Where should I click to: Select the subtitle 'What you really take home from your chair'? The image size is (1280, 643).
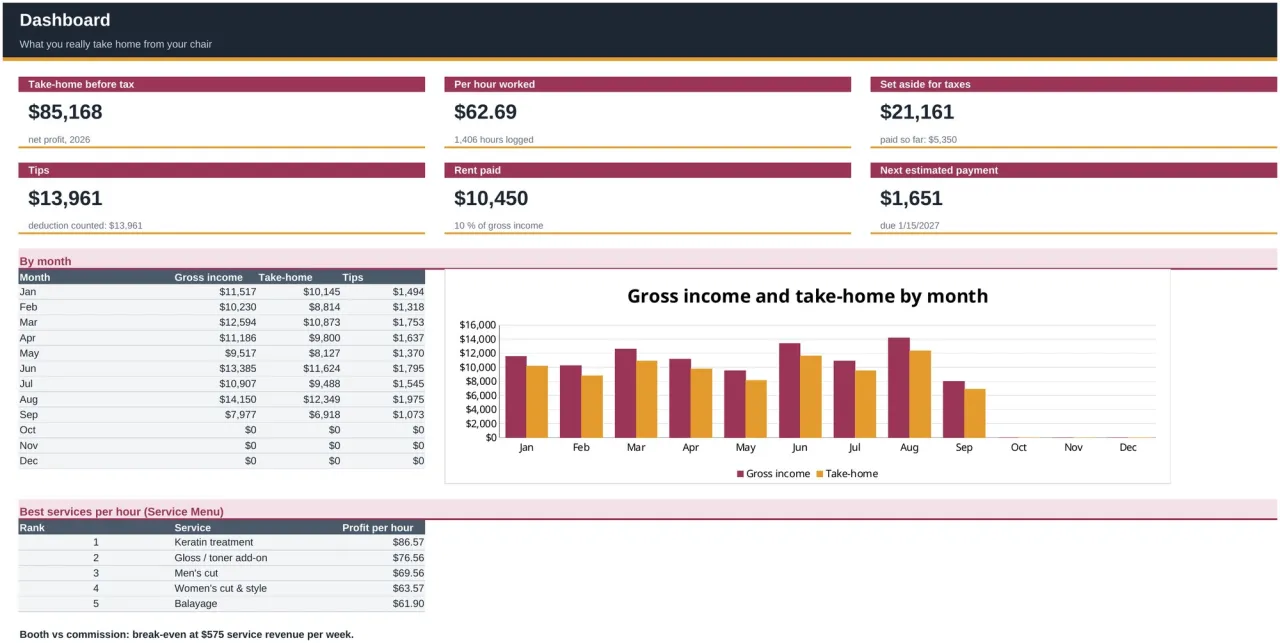pyautogui.click(x=116, y=44)
